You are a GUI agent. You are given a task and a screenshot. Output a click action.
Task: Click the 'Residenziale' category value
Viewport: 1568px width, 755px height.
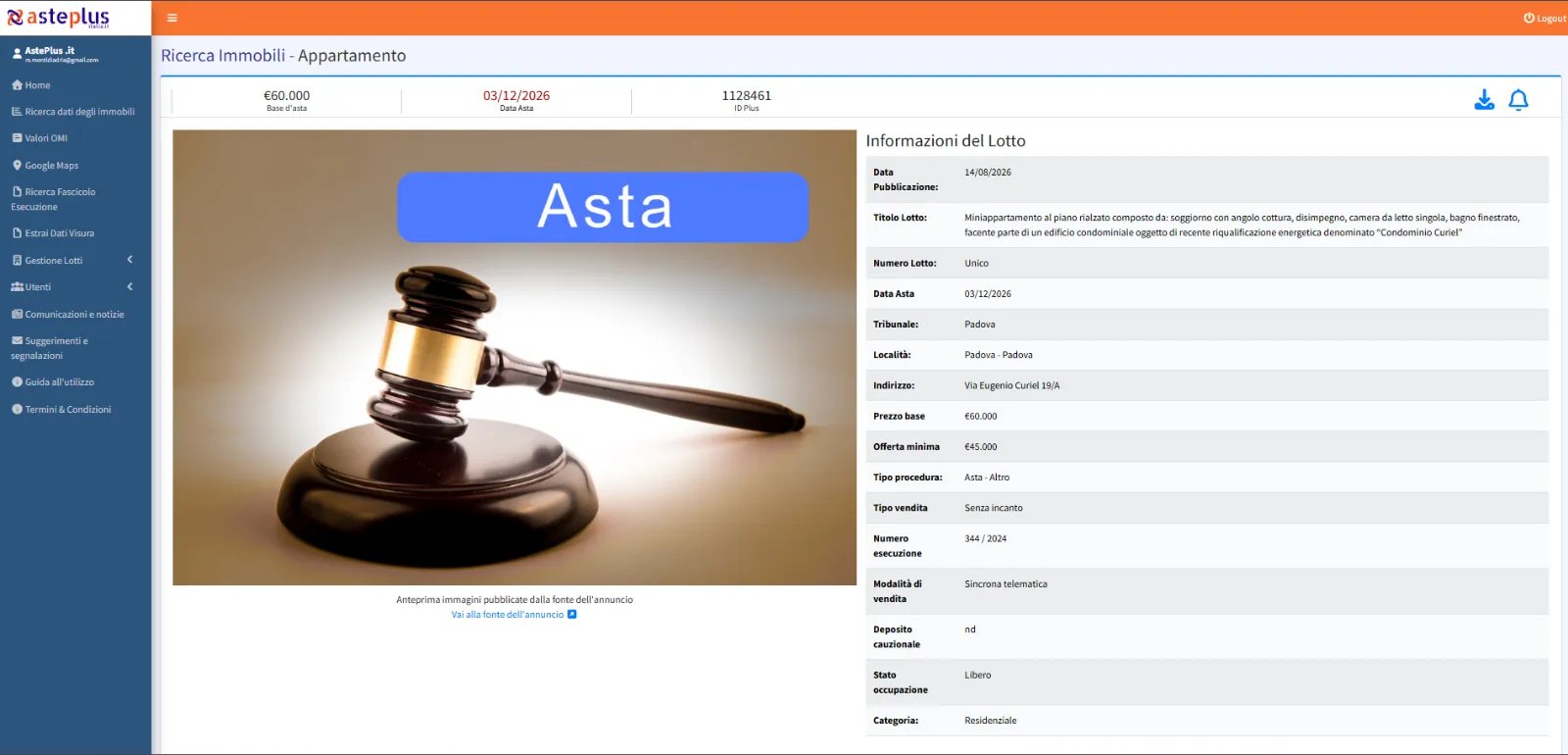point(991,721)
